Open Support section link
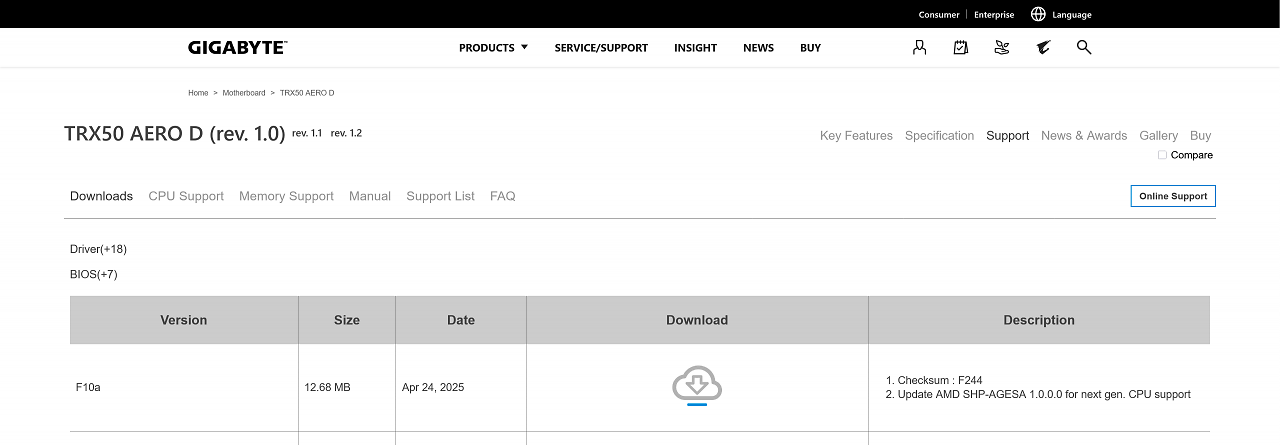The image size is (1280, 445). pos(1007,136)
